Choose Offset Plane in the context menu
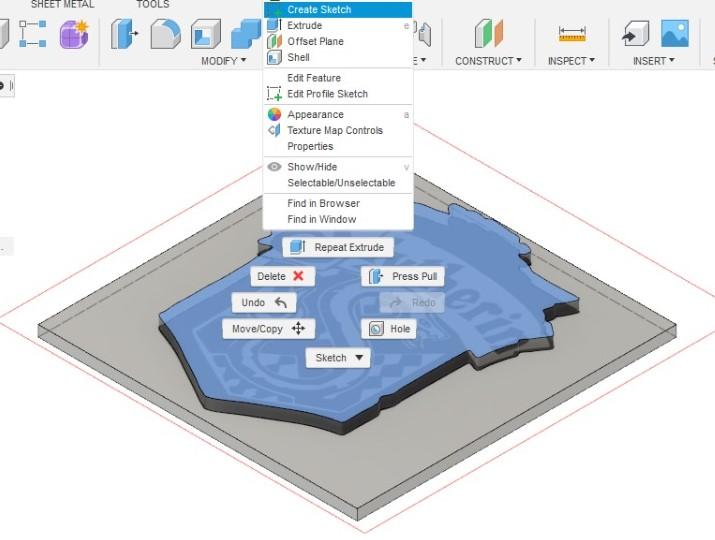Screen dimensions: 715x540 pyautogui.click(x=338, y=42)
